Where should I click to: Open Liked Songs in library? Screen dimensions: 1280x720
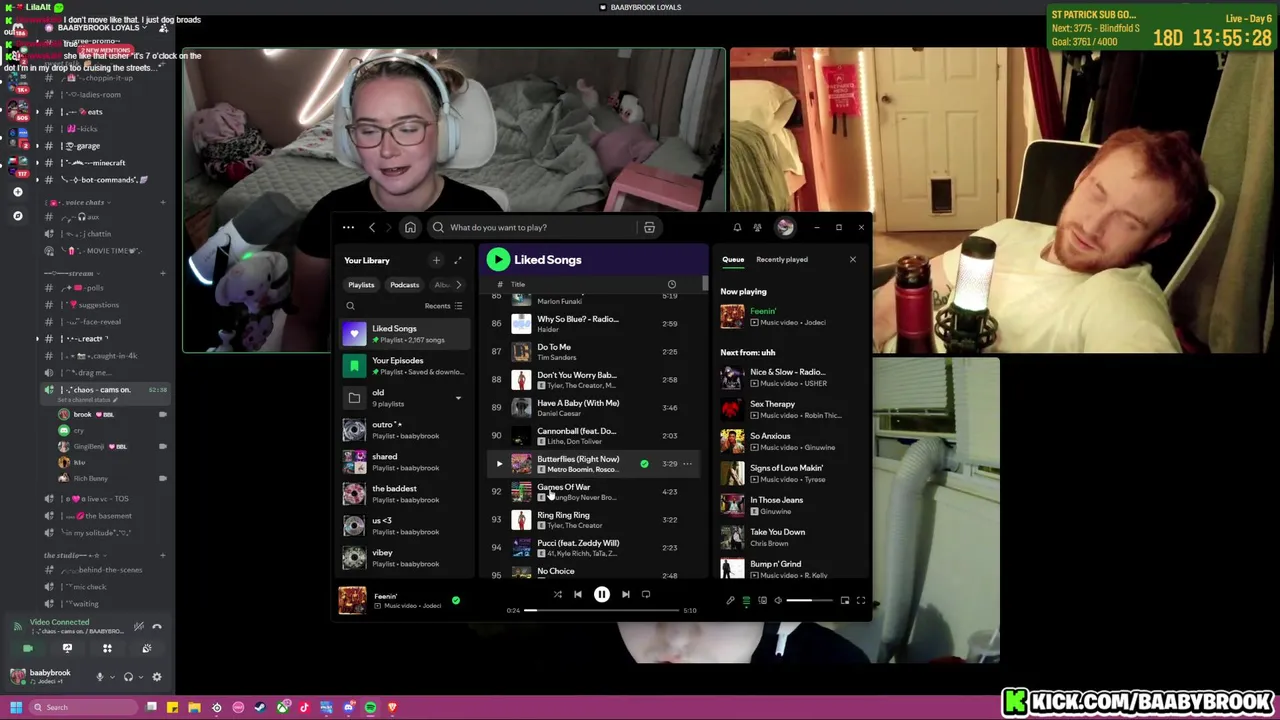click(x=404, y=334)
